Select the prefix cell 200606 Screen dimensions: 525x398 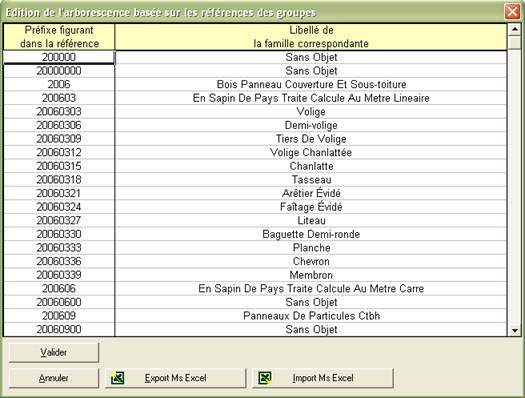pos(59,289)
